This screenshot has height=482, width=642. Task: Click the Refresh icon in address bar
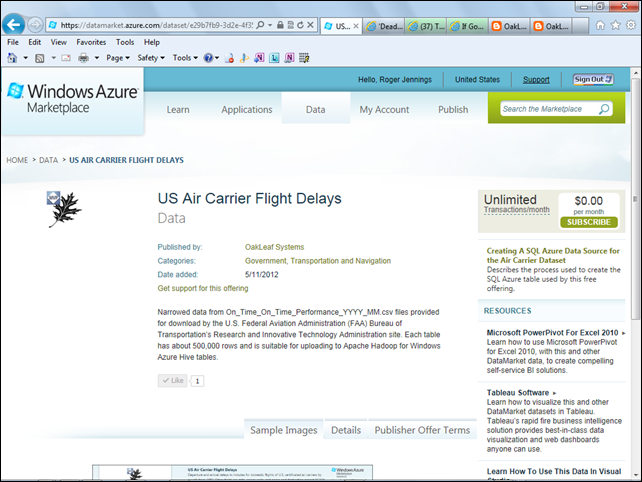[x=301, y=25]
